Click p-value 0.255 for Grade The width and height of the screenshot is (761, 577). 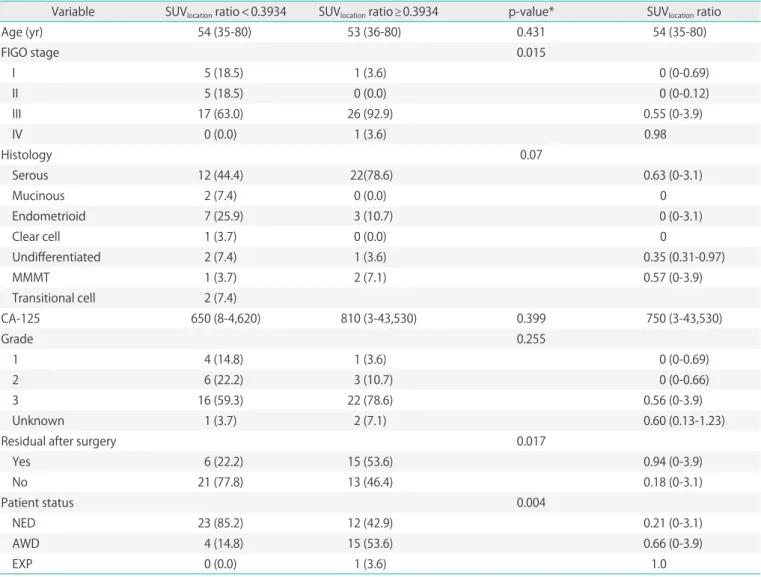click(531, 339)
